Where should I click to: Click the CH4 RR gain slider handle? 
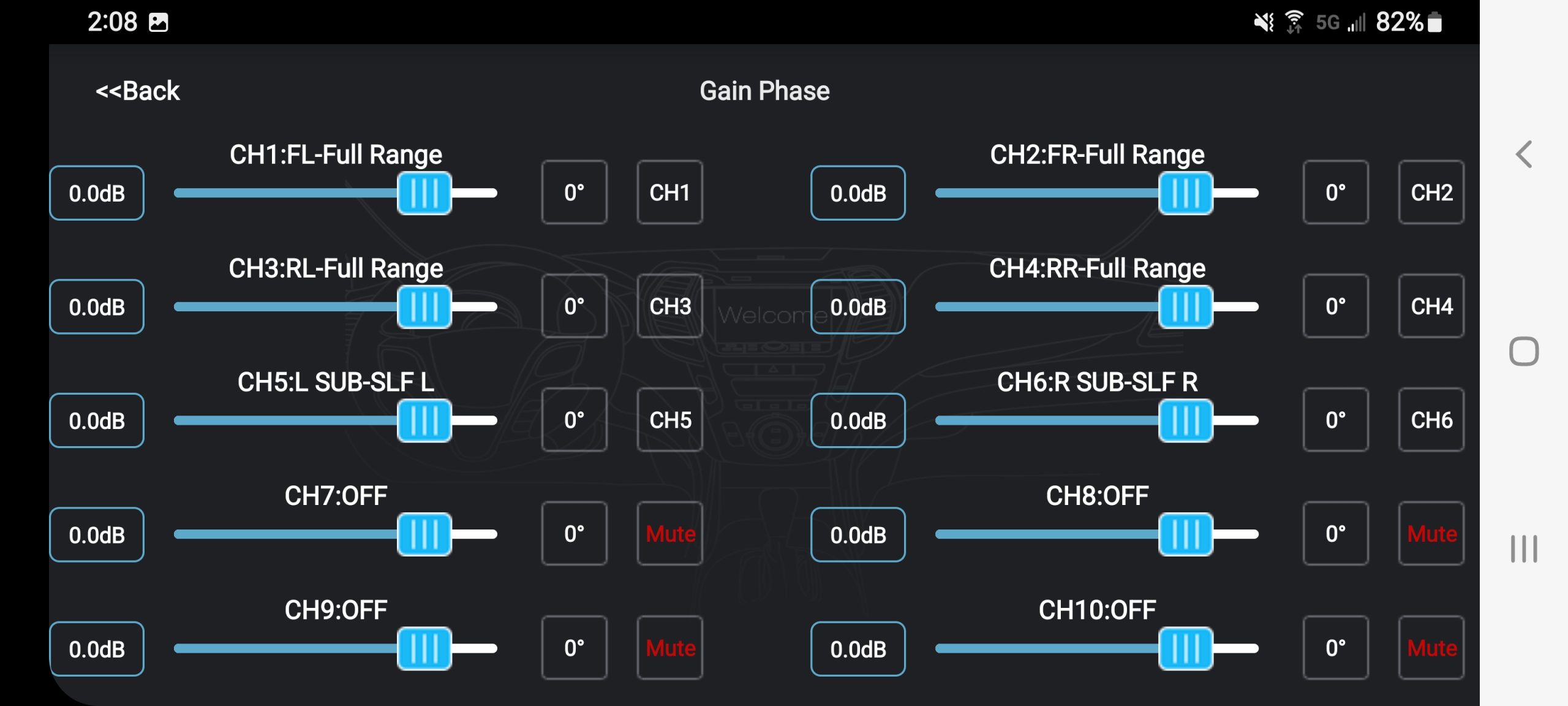click(x=1186, y=306)
